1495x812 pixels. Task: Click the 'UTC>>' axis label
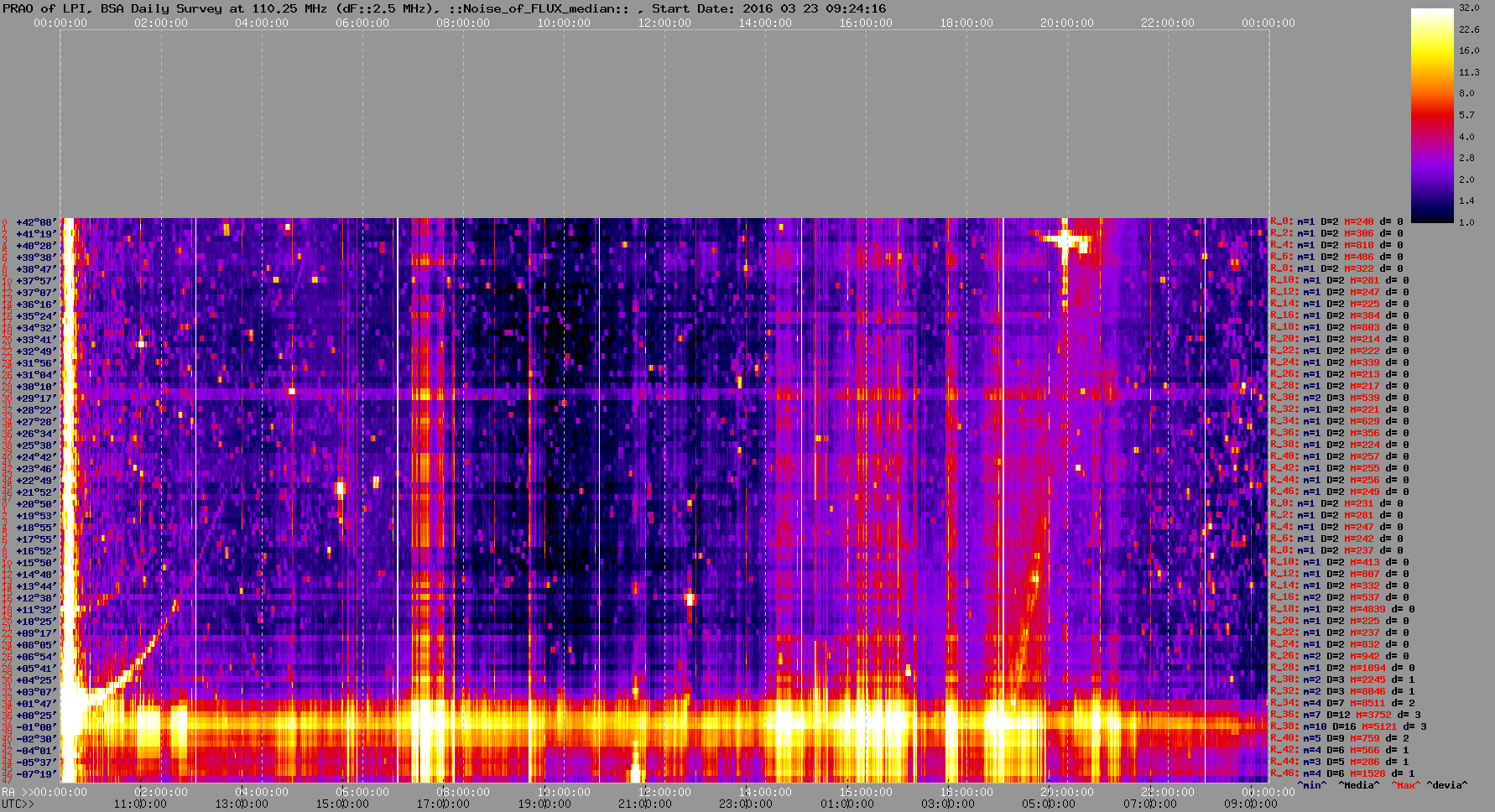click(18, 804)
